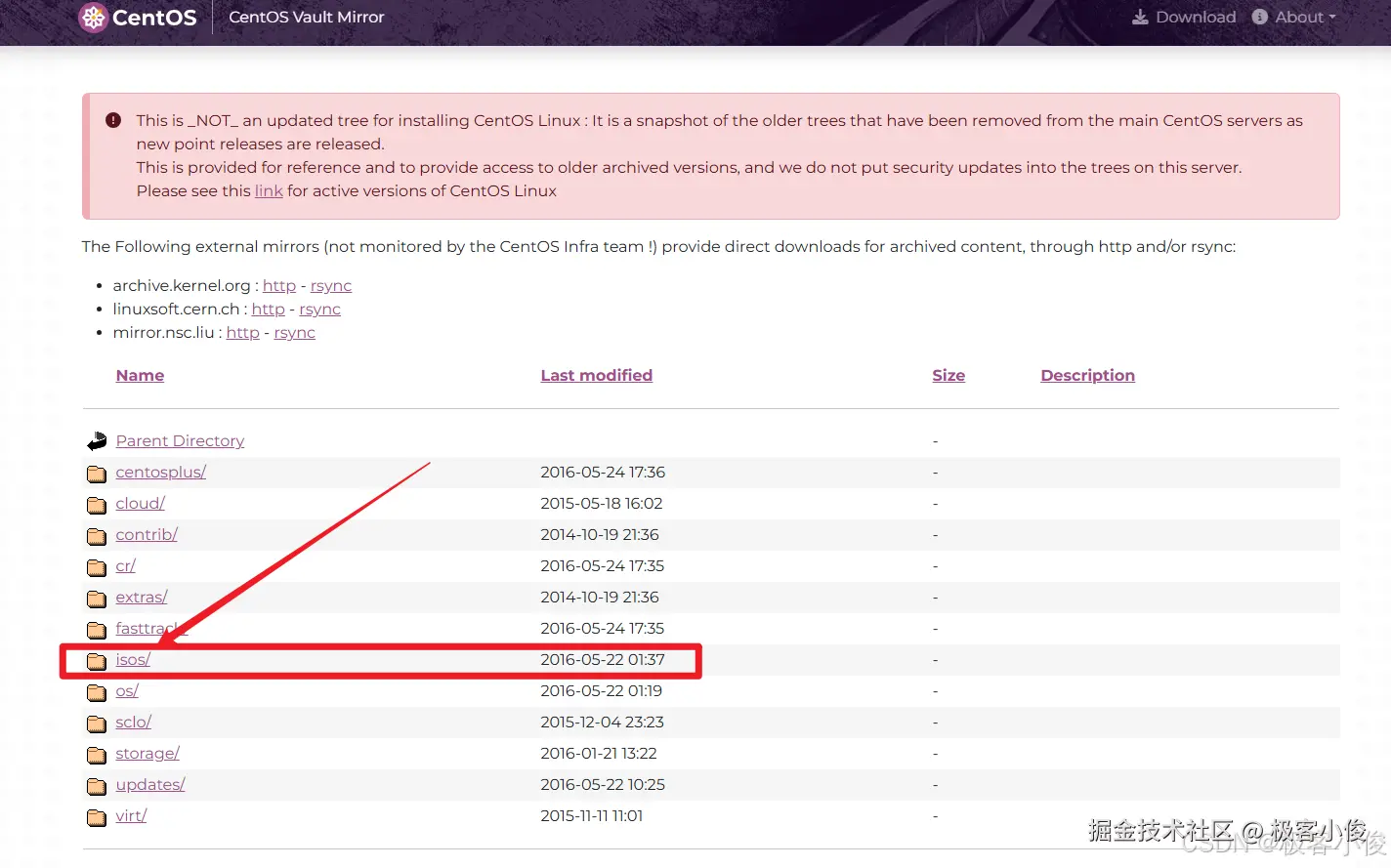Sort listing by Size column
Viewport: 1391px width, 868px height.
coord(948,375)
